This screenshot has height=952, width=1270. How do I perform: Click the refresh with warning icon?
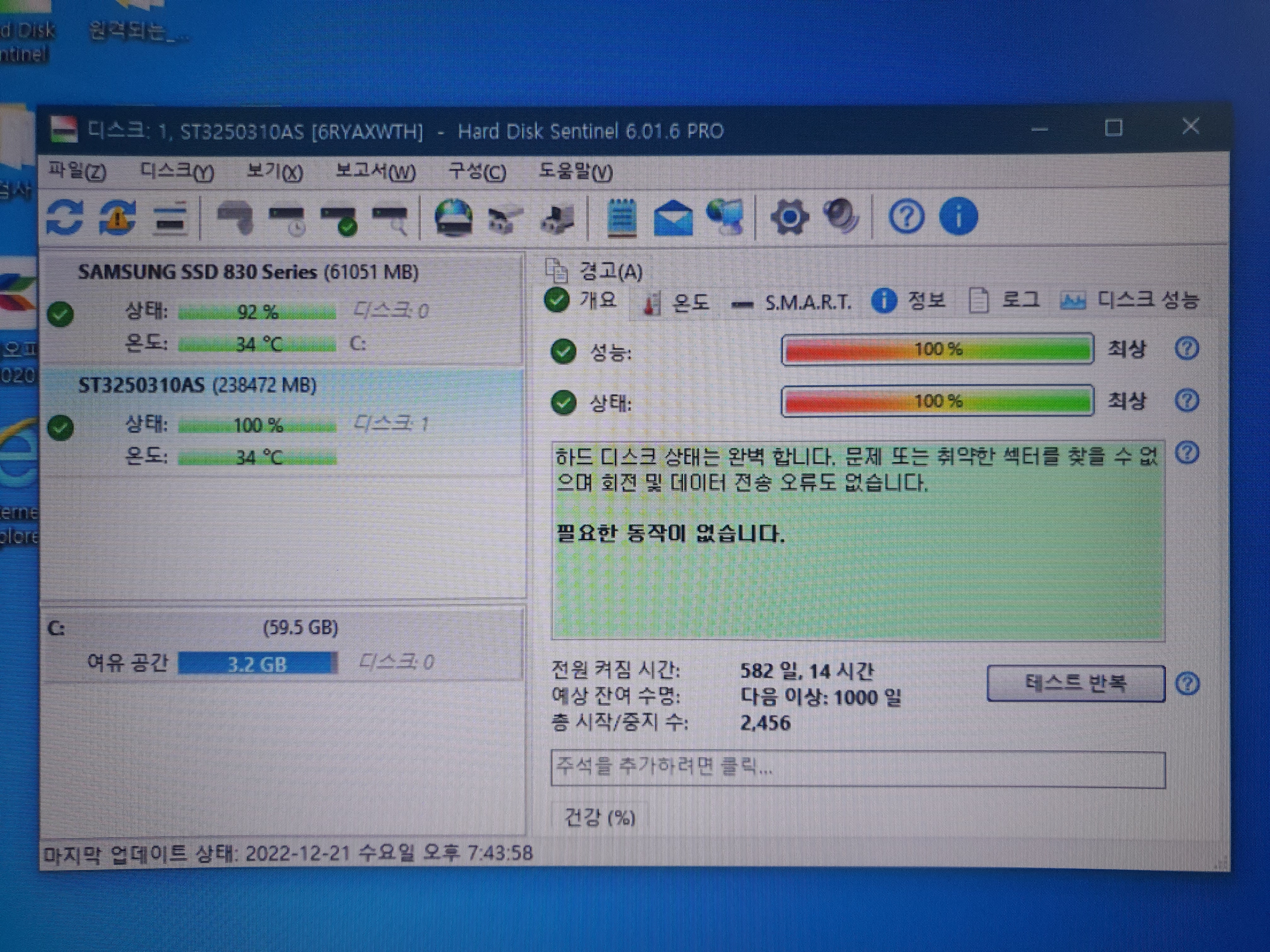tap(117, 218)
